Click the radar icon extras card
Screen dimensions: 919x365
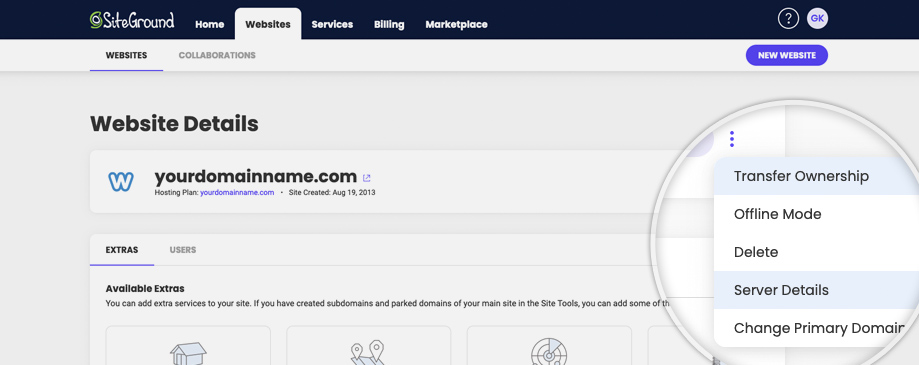[x=549, y=346]
